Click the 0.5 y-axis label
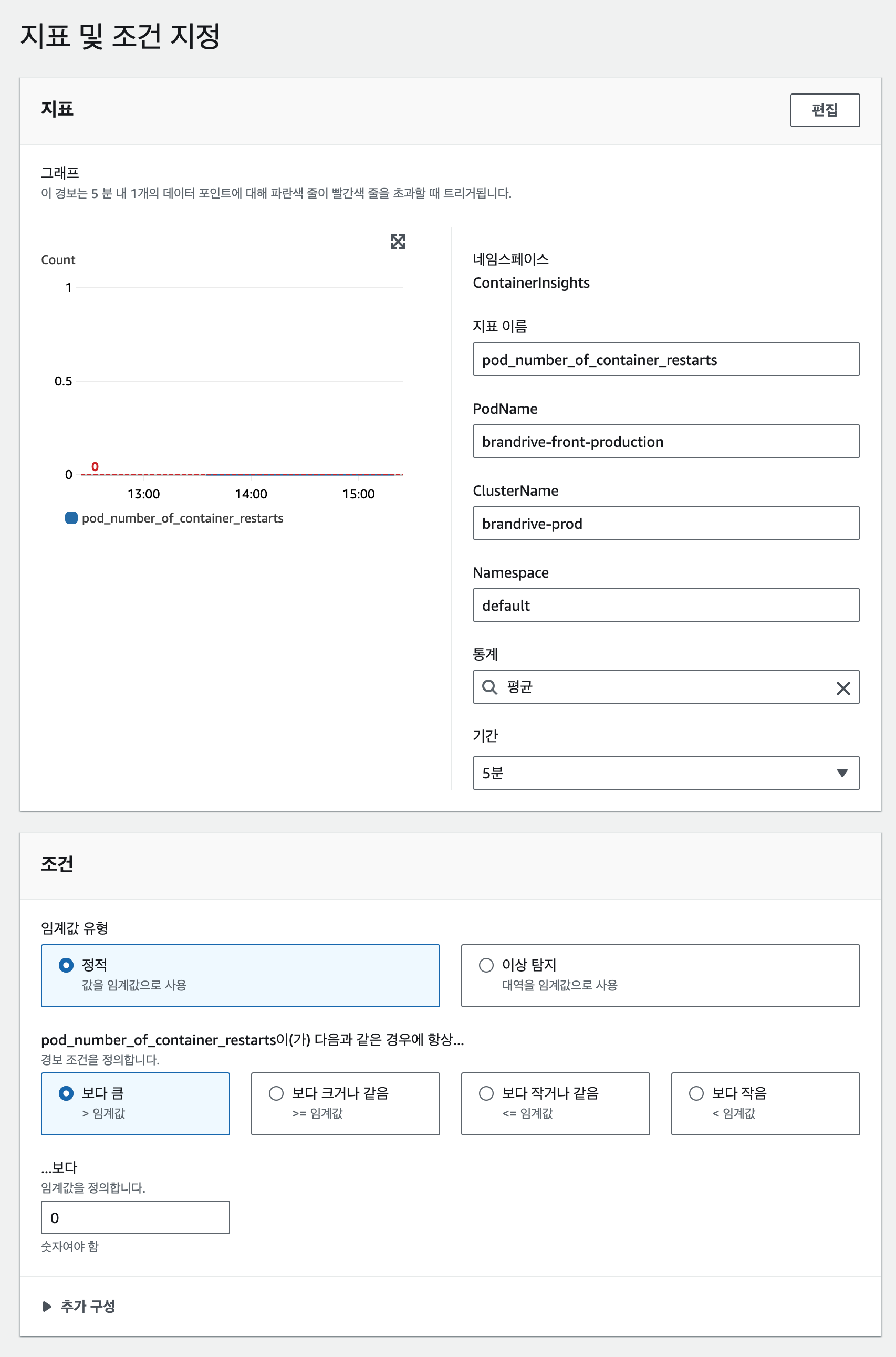This screenshot has height=1357, width=896. [63, 381]
